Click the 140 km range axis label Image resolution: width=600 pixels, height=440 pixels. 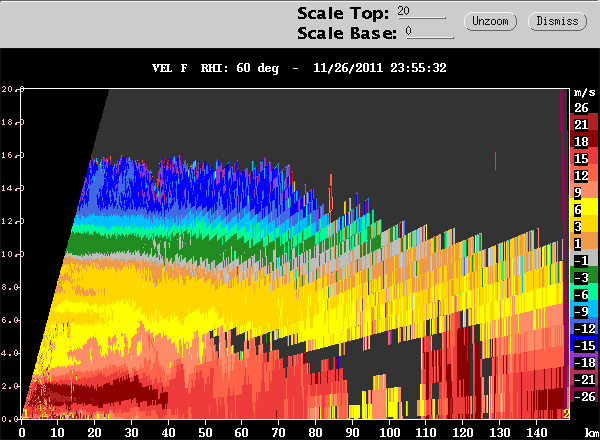[536, 432]
